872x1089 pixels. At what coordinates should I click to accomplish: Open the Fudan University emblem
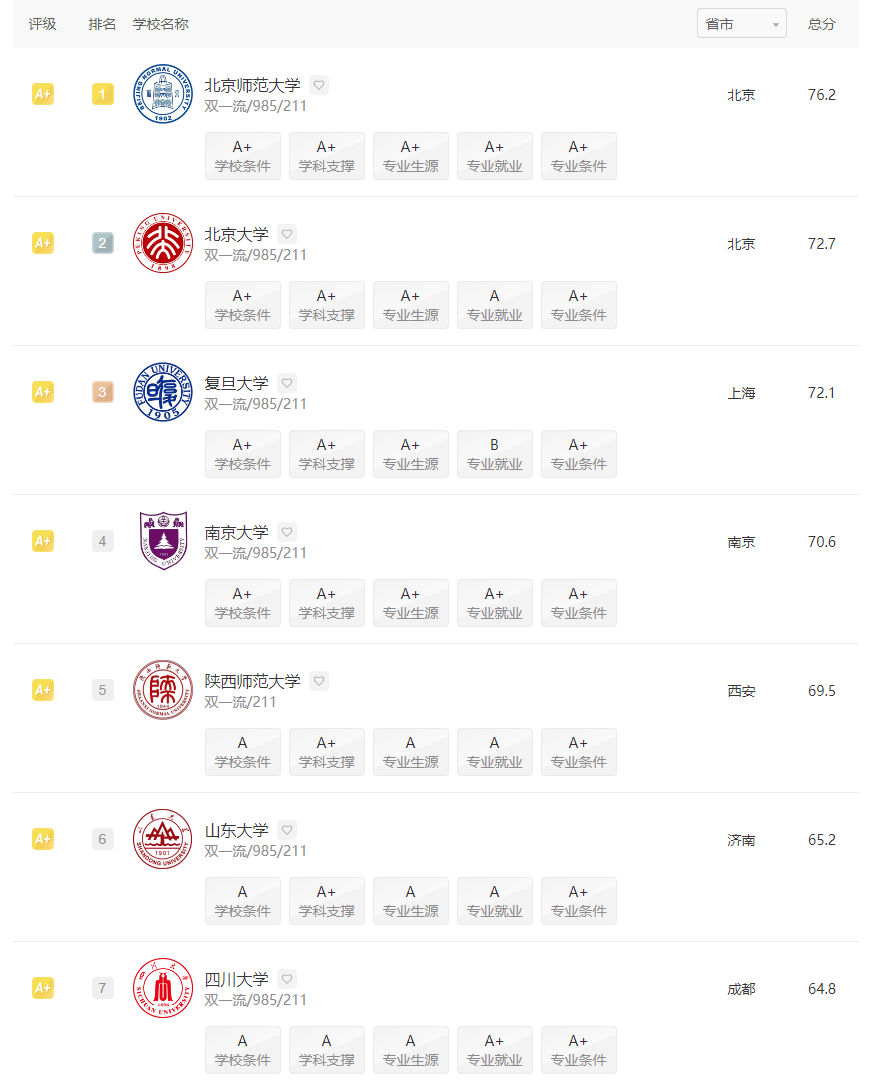(163, 392)
